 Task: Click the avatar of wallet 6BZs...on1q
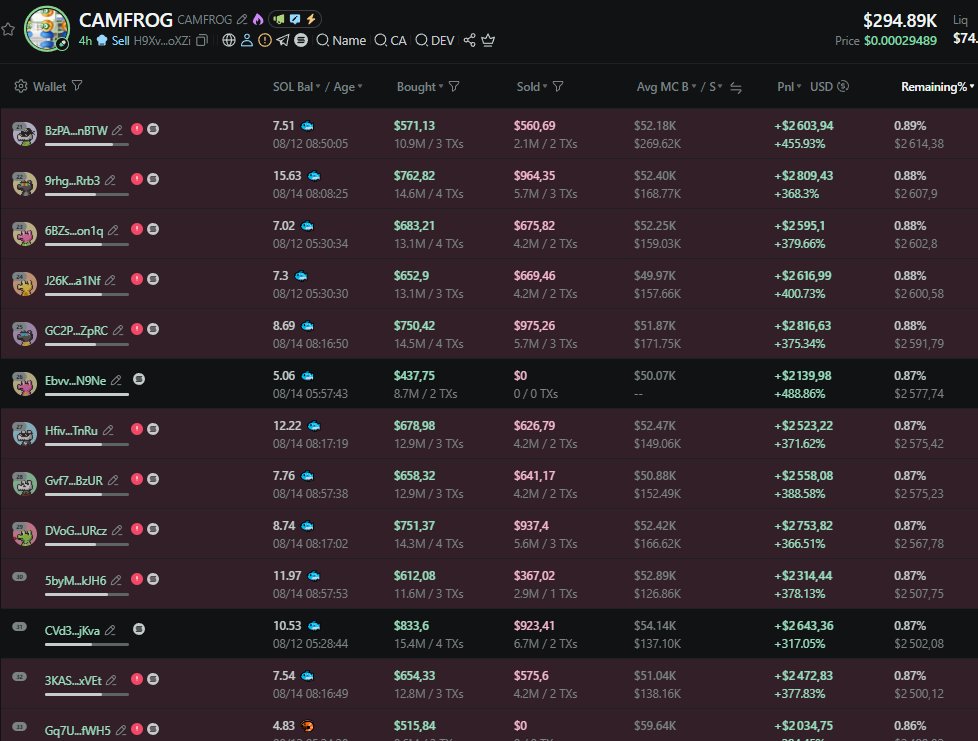click(x=24, y=233)
